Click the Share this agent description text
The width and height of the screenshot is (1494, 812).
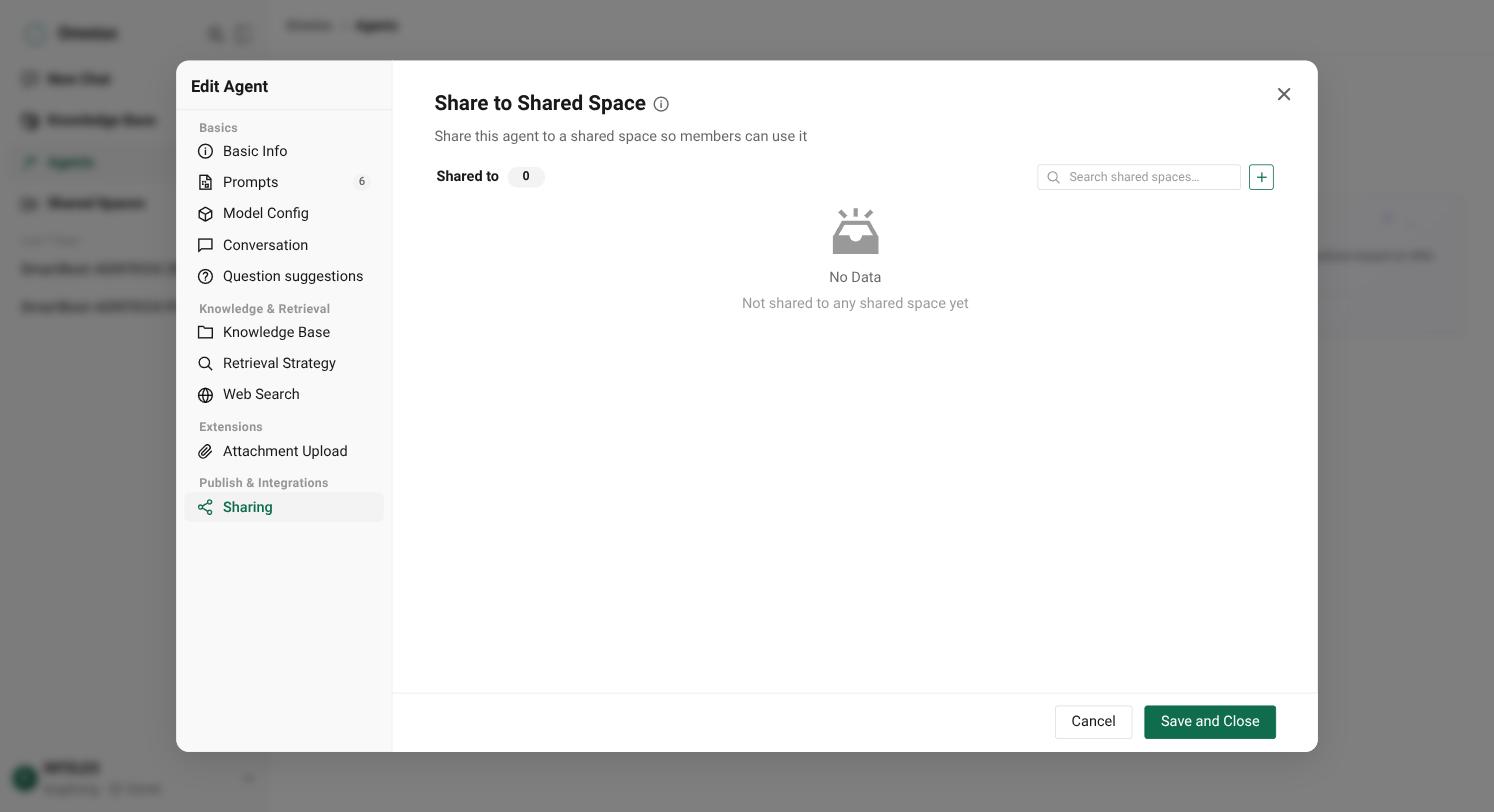(620, 136)
